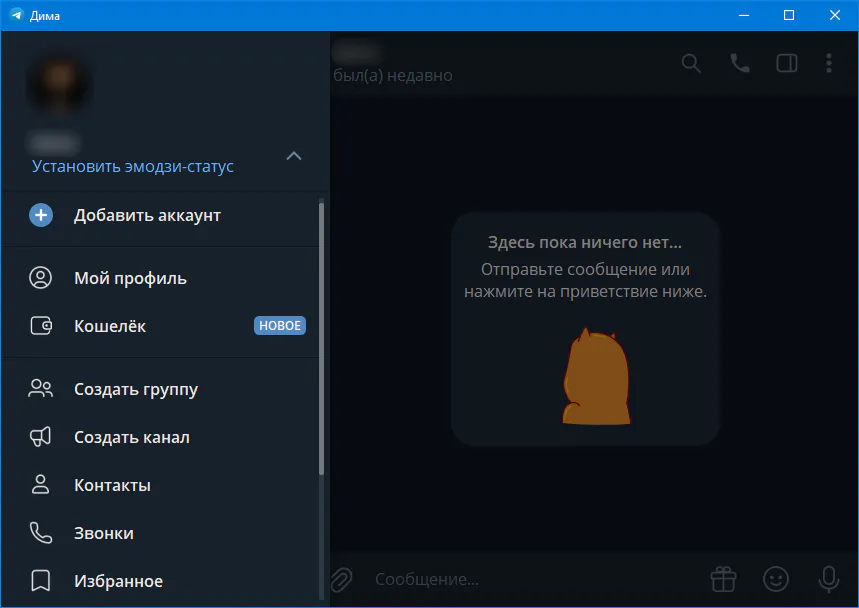Toggle the right sidebar panel icon
This screenshot has height=608, width=859.
(787, 63)
